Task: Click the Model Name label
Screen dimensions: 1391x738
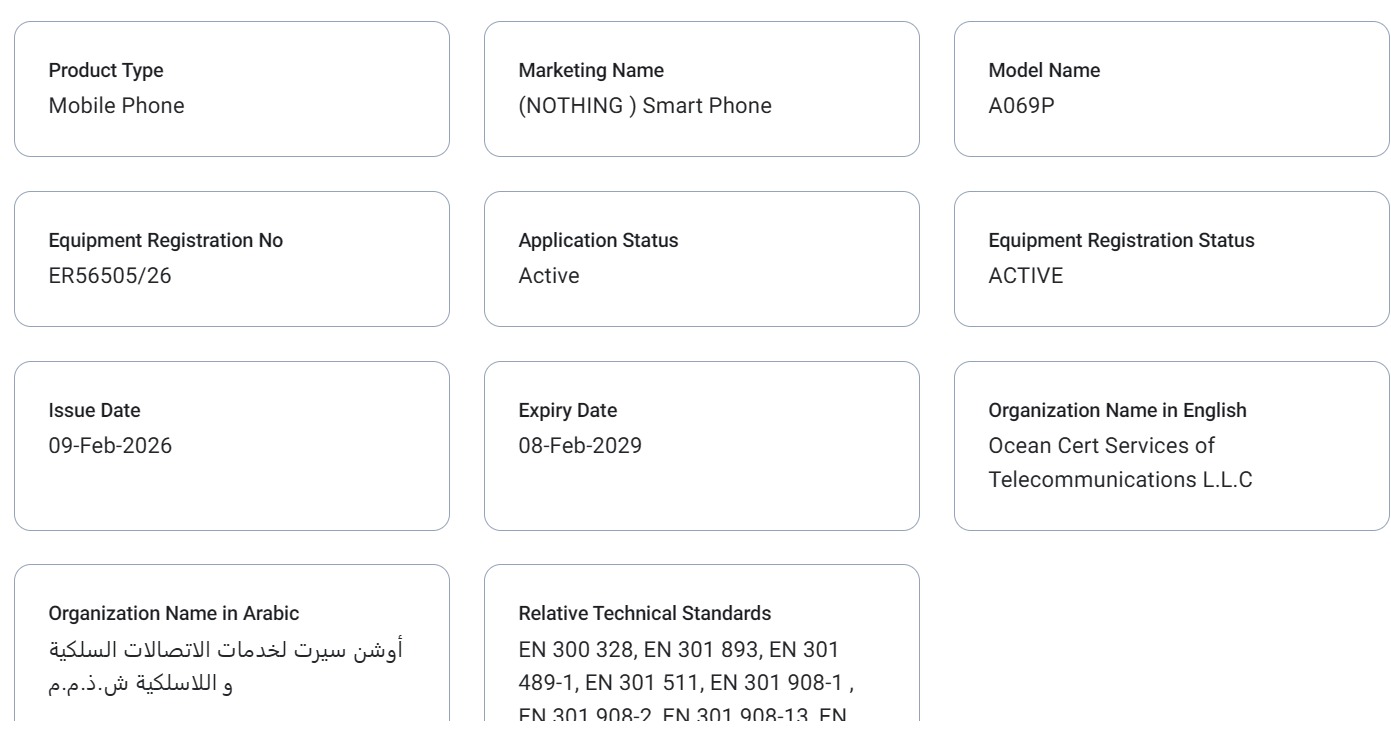Action: (1044, 71)
